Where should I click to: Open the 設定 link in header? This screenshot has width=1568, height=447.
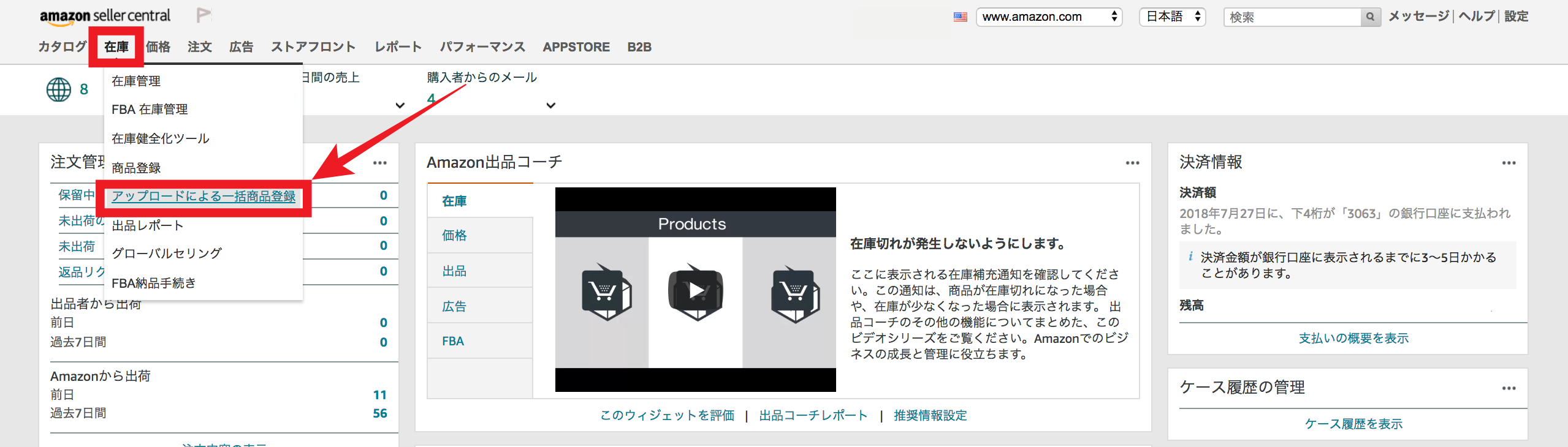(1517, 17)
